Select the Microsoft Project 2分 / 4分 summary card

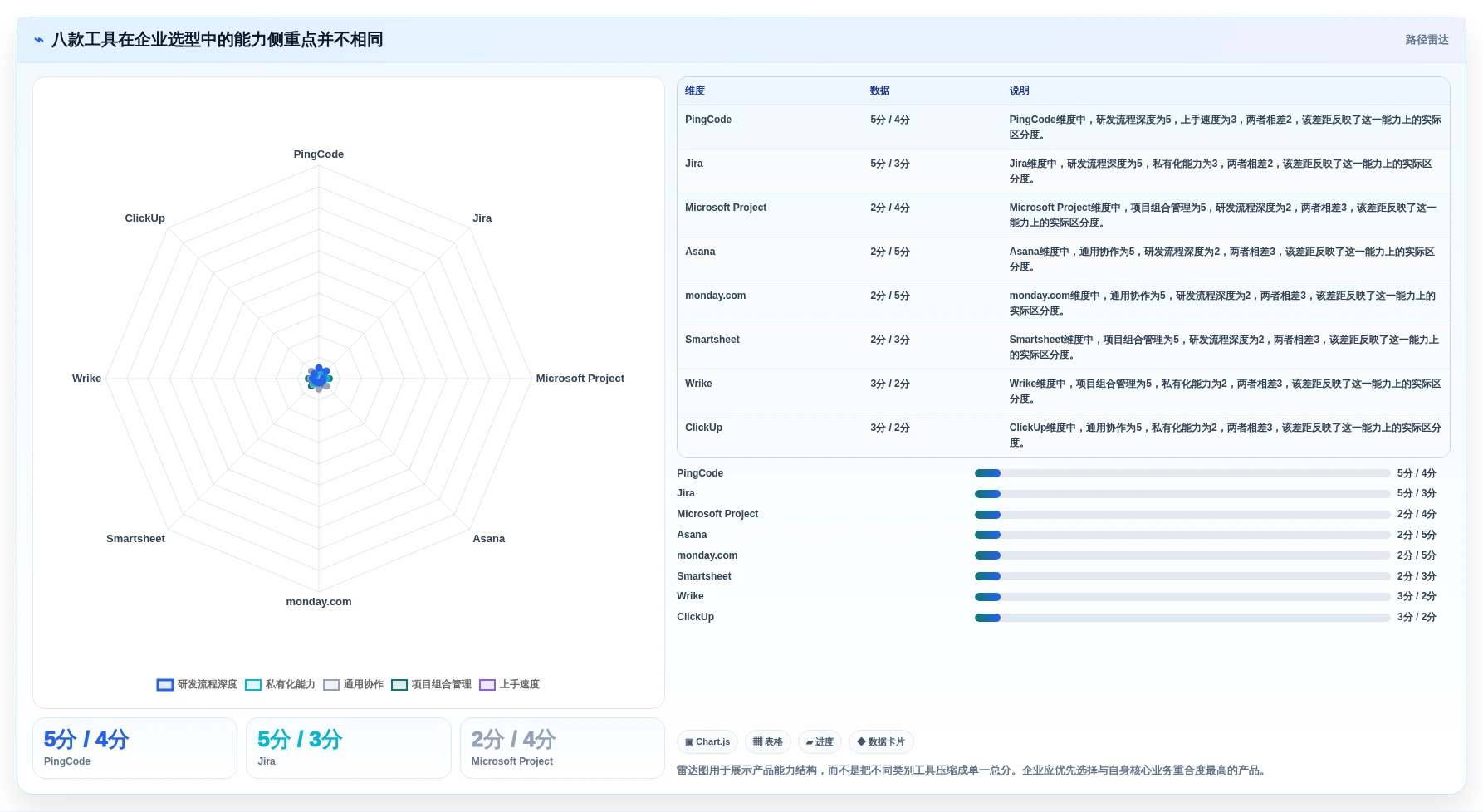[562, 748]
